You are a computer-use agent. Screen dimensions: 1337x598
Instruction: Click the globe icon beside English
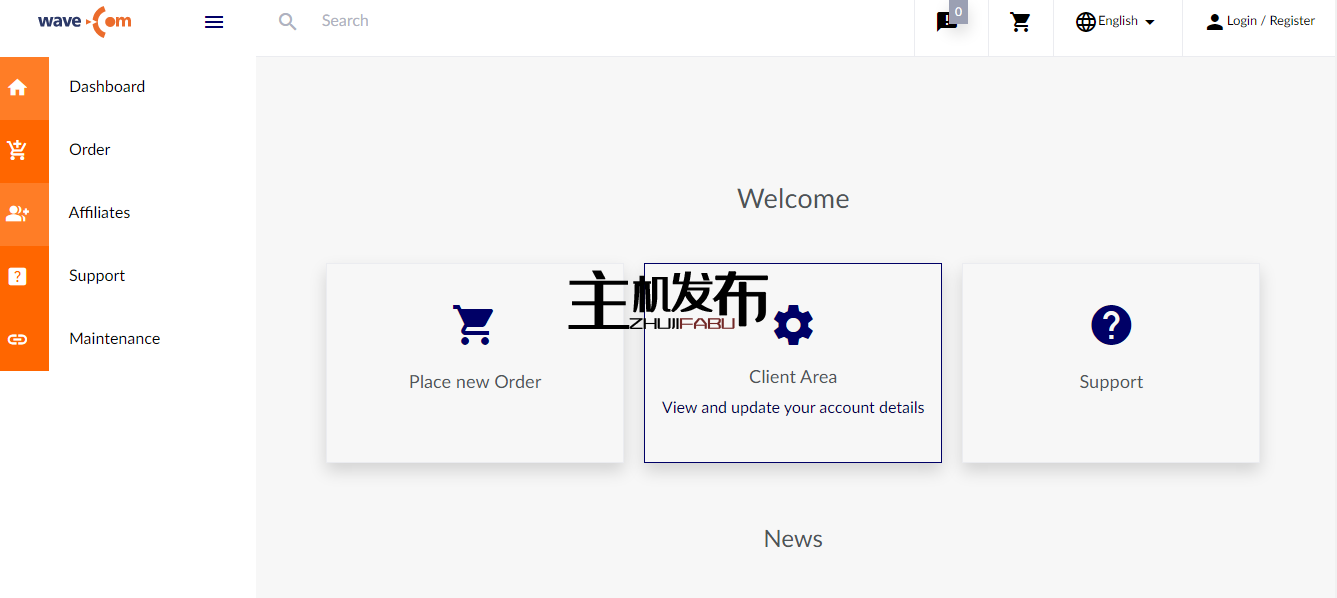point(1085,22)
